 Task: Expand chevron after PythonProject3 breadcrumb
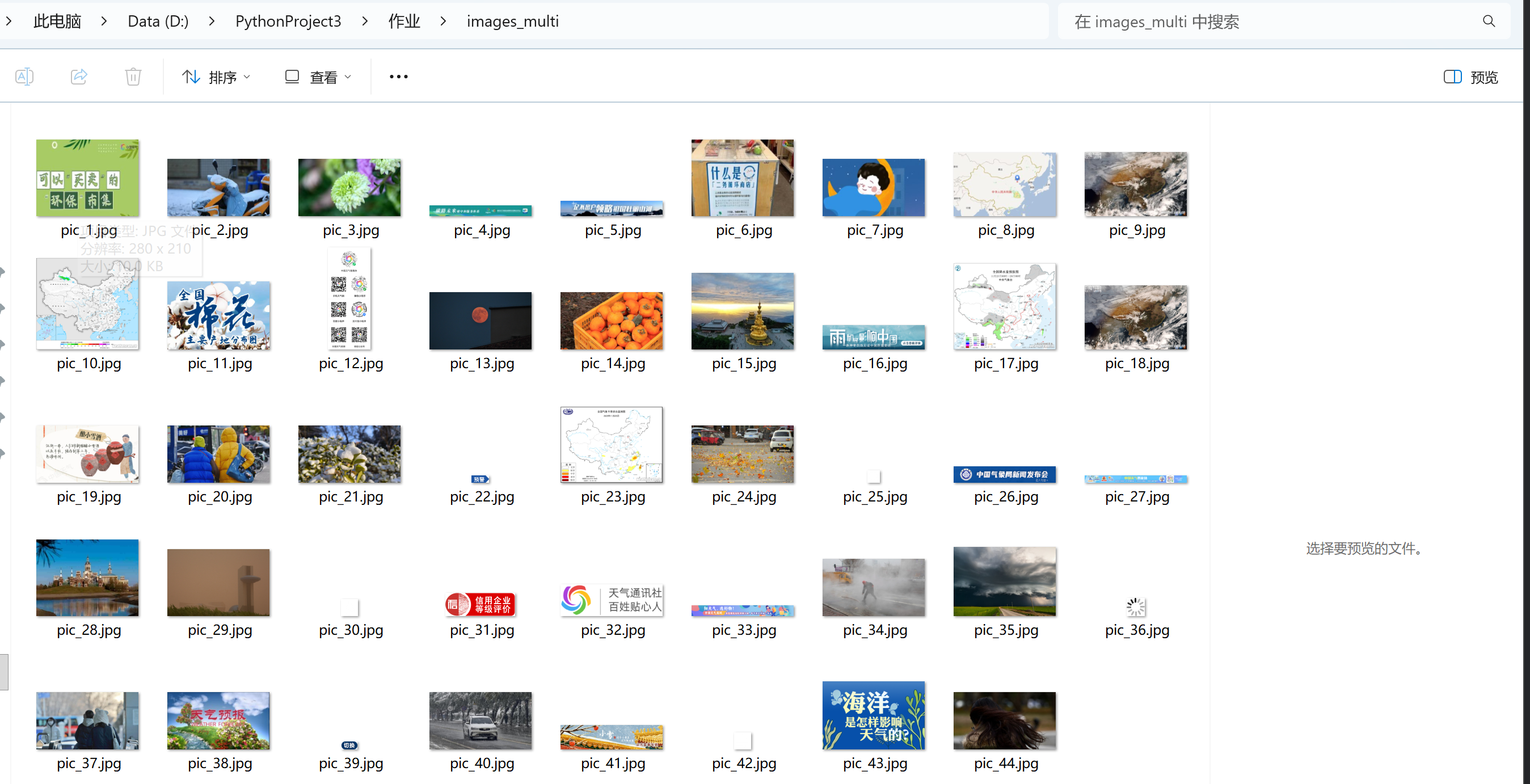tap(365, 22)
